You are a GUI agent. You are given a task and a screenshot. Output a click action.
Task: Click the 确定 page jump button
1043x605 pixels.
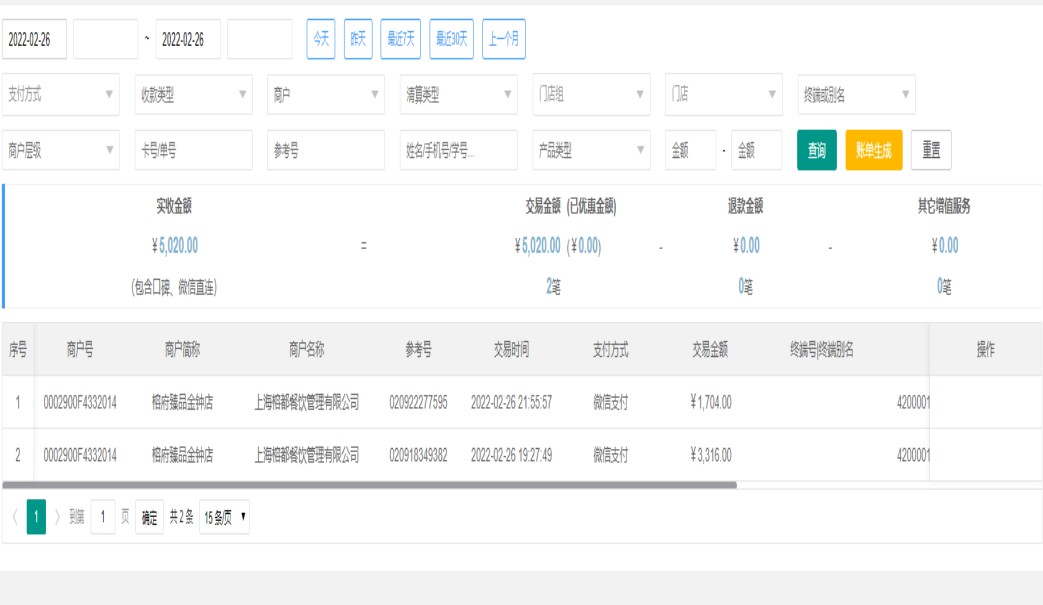pyautogui.click(x=149, y=517)
